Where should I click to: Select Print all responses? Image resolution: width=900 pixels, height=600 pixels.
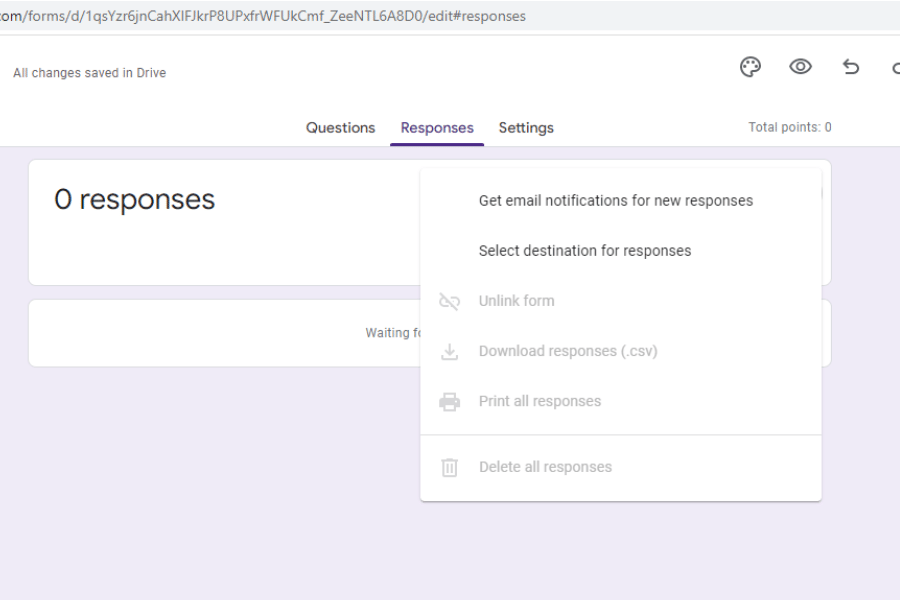pyautogui.click(x=538, y=400)
